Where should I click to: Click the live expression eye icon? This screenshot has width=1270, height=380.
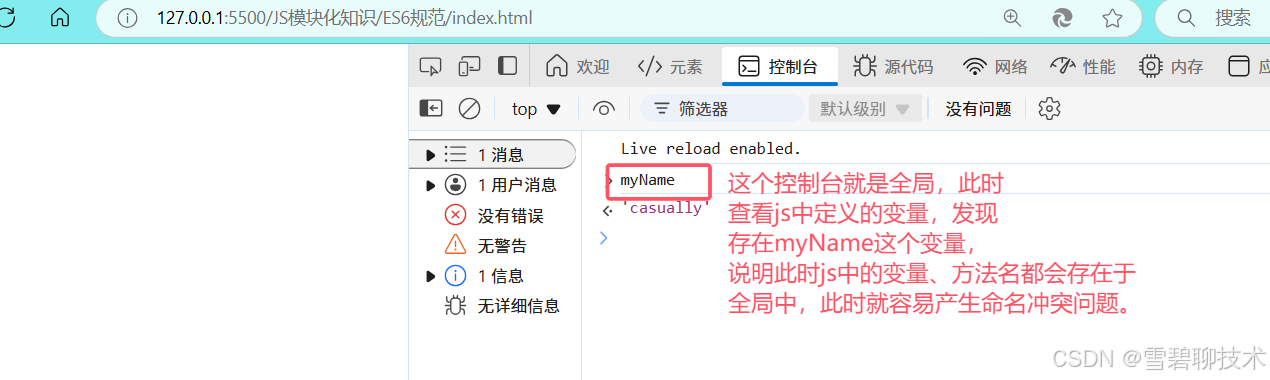(x=603, y=108)
